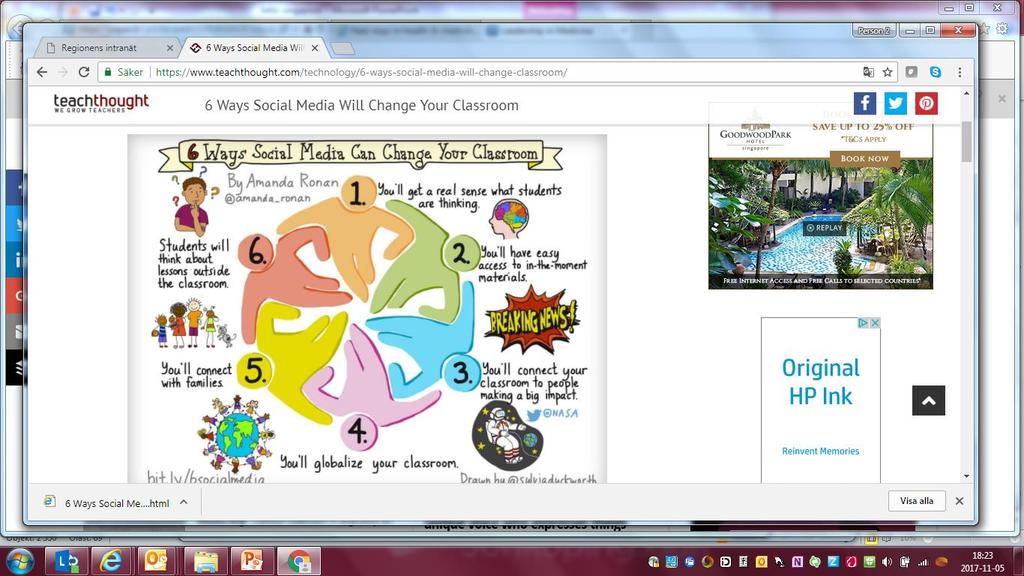This screenshot has height=576, width=1024.
Task: Close the downloads bar
Action: click(959, 501)
